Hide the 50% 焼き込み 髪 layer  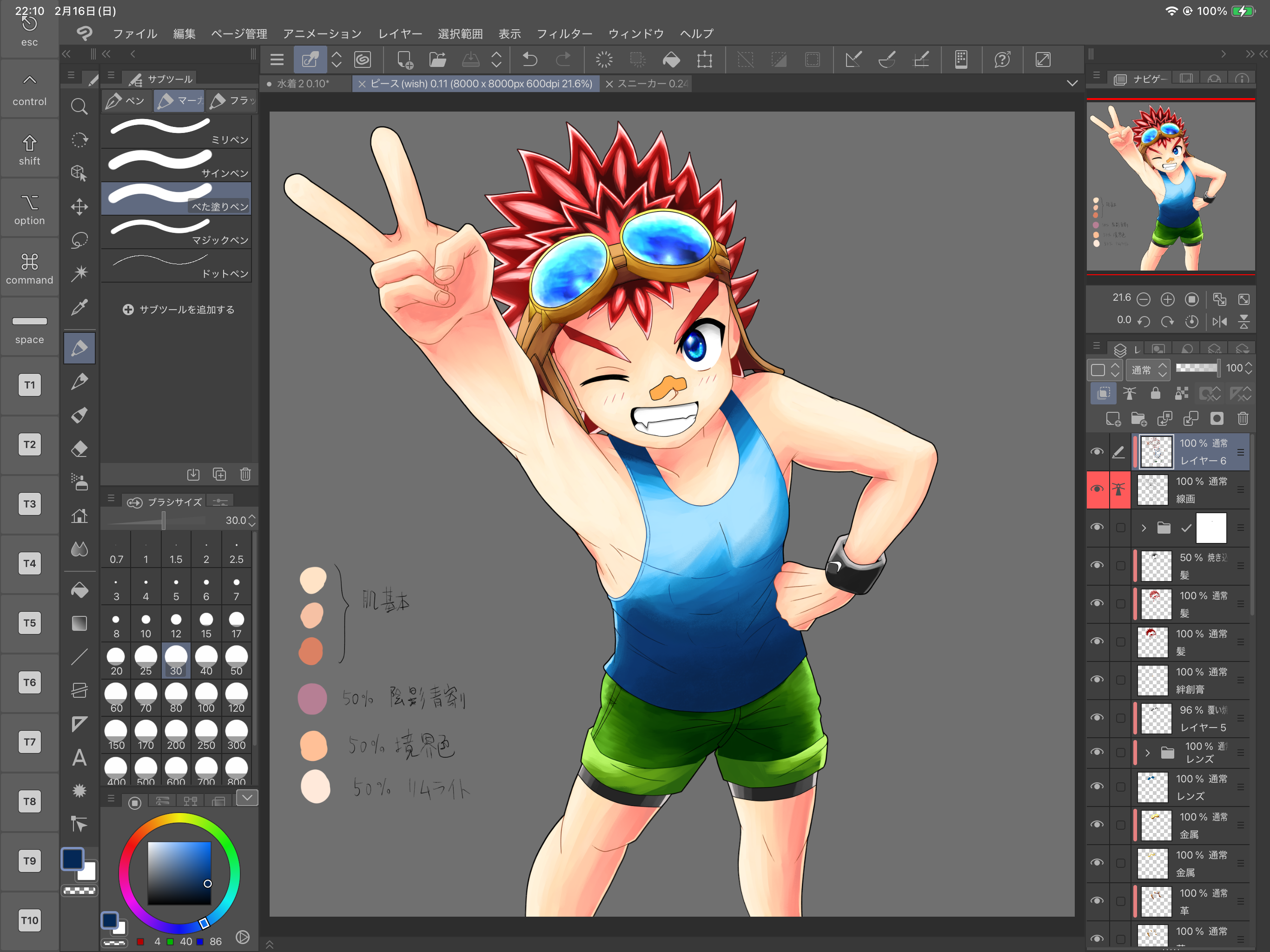[1097, 565]
